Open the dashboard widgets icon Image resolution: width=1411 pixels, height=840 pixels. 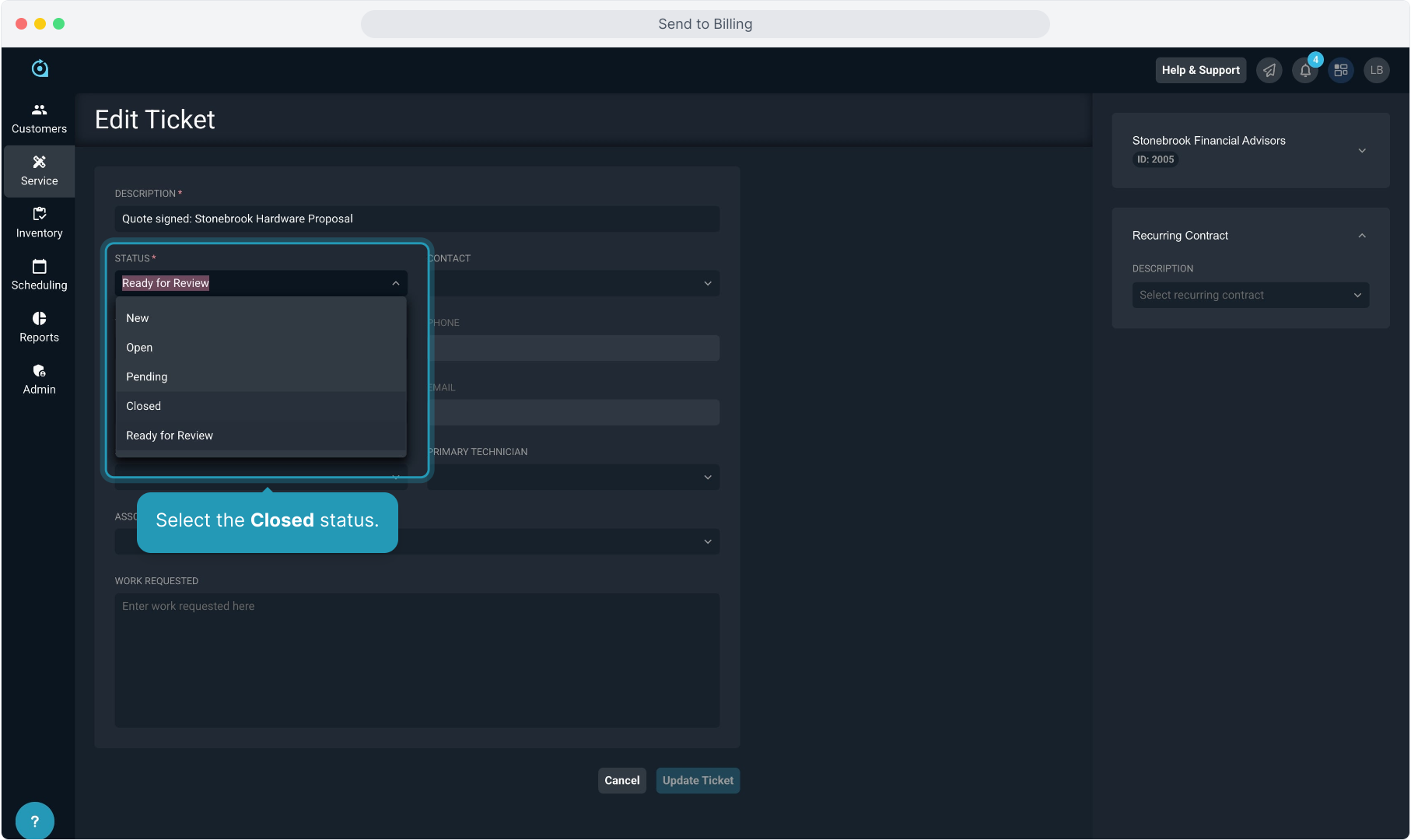click(x=1340, y=71)
